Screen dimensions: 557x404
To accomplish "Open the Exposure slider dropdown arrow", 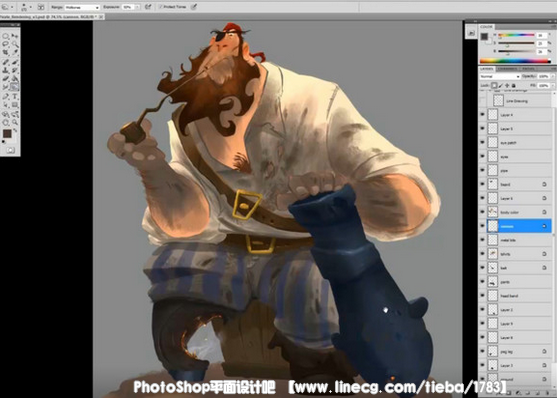I will pyautogui.click(x=137, y=7).
